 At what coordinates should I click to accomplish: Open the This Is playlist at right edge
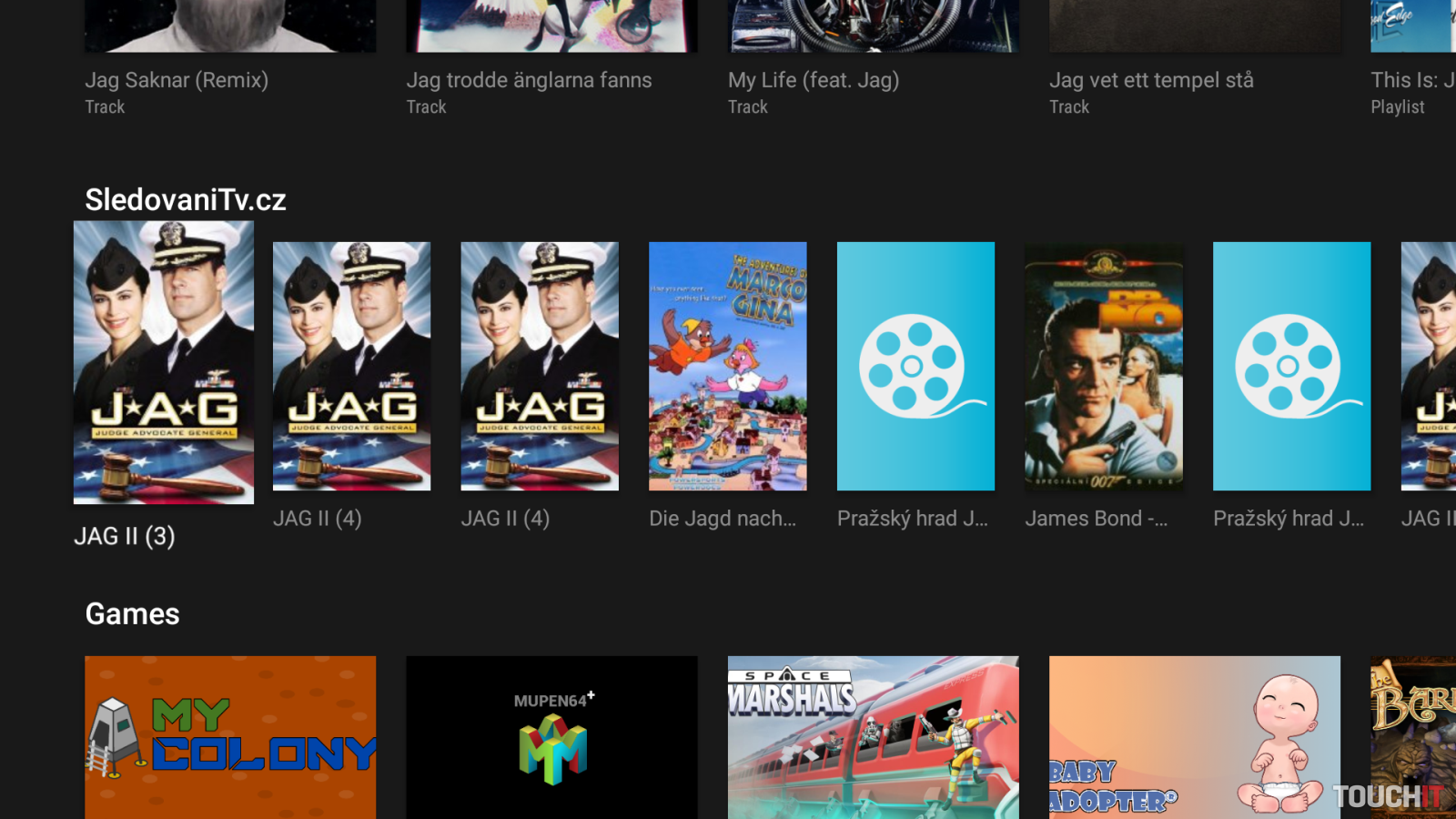tap(1413, 27)
